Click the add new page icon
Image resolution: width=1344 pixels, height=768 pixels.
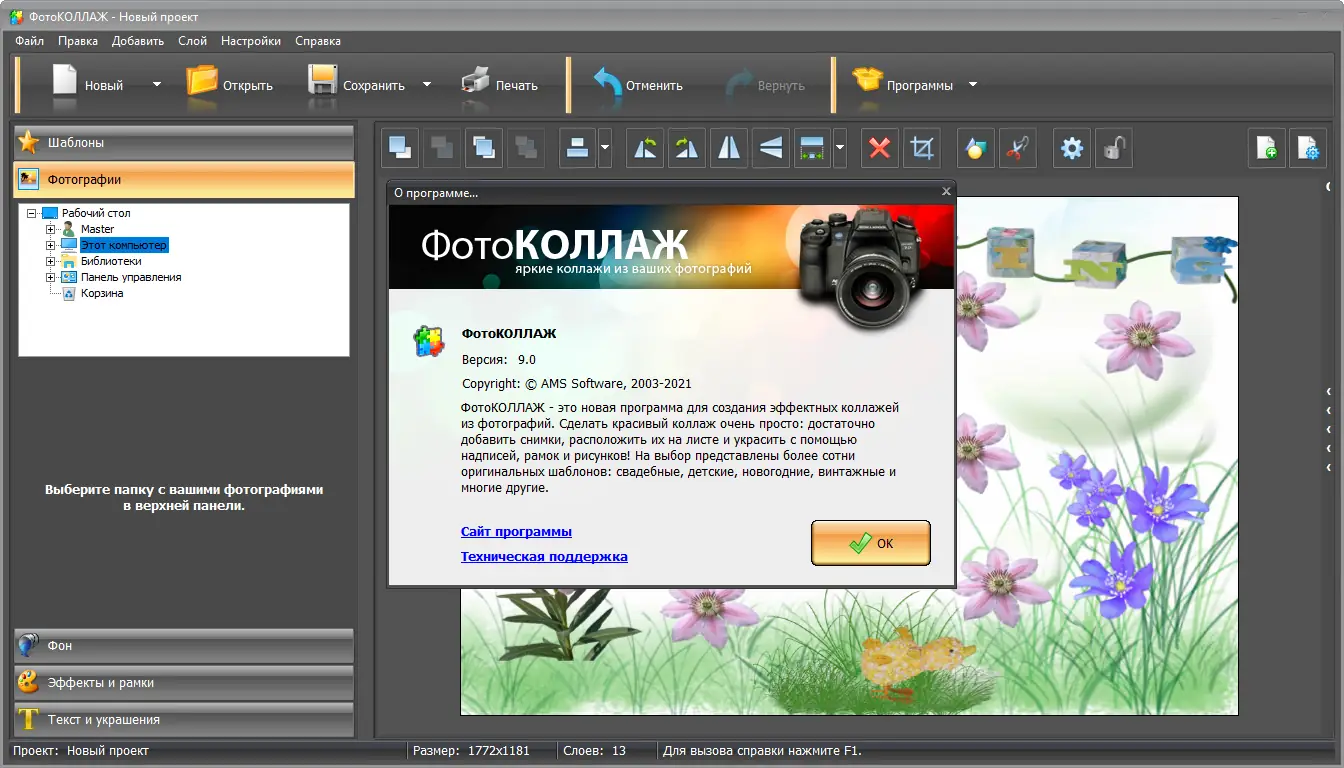(1266, 148)
